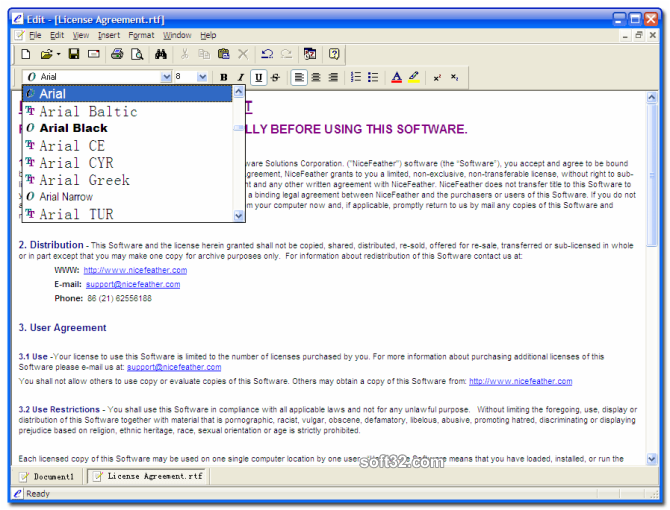This screenshot has height=510, width=670.
Task: Click document scroll down arrow
Action: (651, 459)
